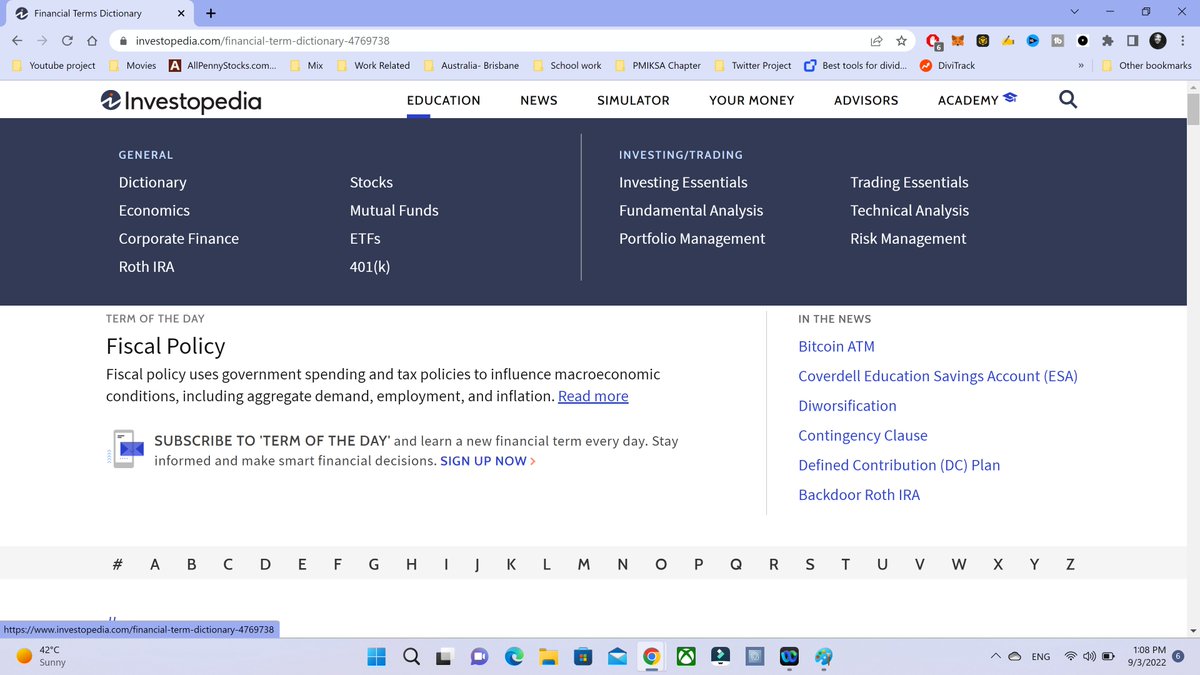Open the notification badge showing 6
Screen dimensions: 1200x675
(1178, 656)
